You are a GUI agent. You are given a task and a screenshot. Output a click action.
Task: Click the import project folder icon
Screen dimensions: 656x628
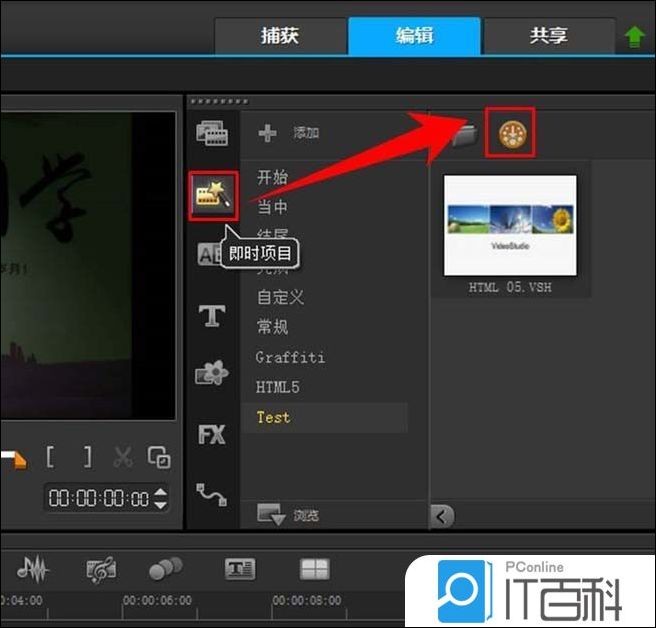[465, 135]
